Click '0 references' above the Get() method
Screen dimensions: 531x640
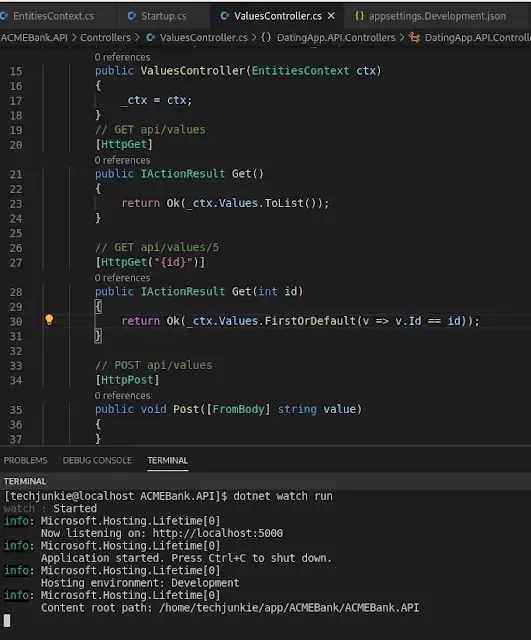[122, 160]
